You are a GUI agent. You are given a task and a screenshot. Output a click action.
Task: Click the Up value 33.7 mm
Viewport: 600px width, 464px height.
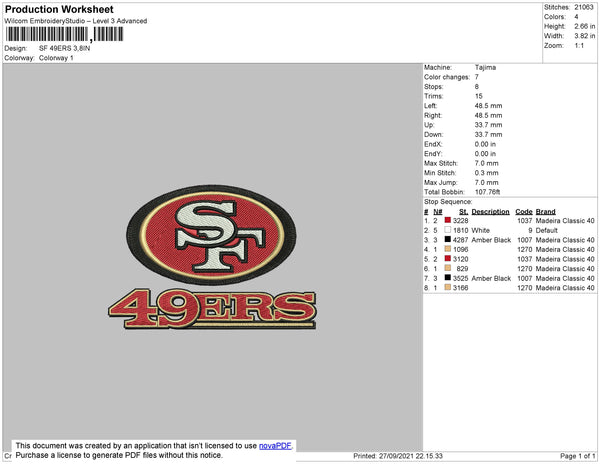(489, 125)
